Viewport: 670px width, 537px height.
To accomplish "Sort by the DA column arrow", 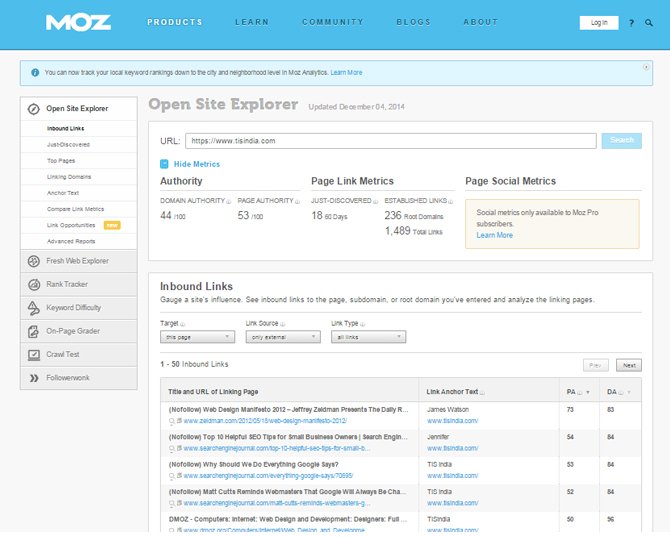I will (629, 392).
